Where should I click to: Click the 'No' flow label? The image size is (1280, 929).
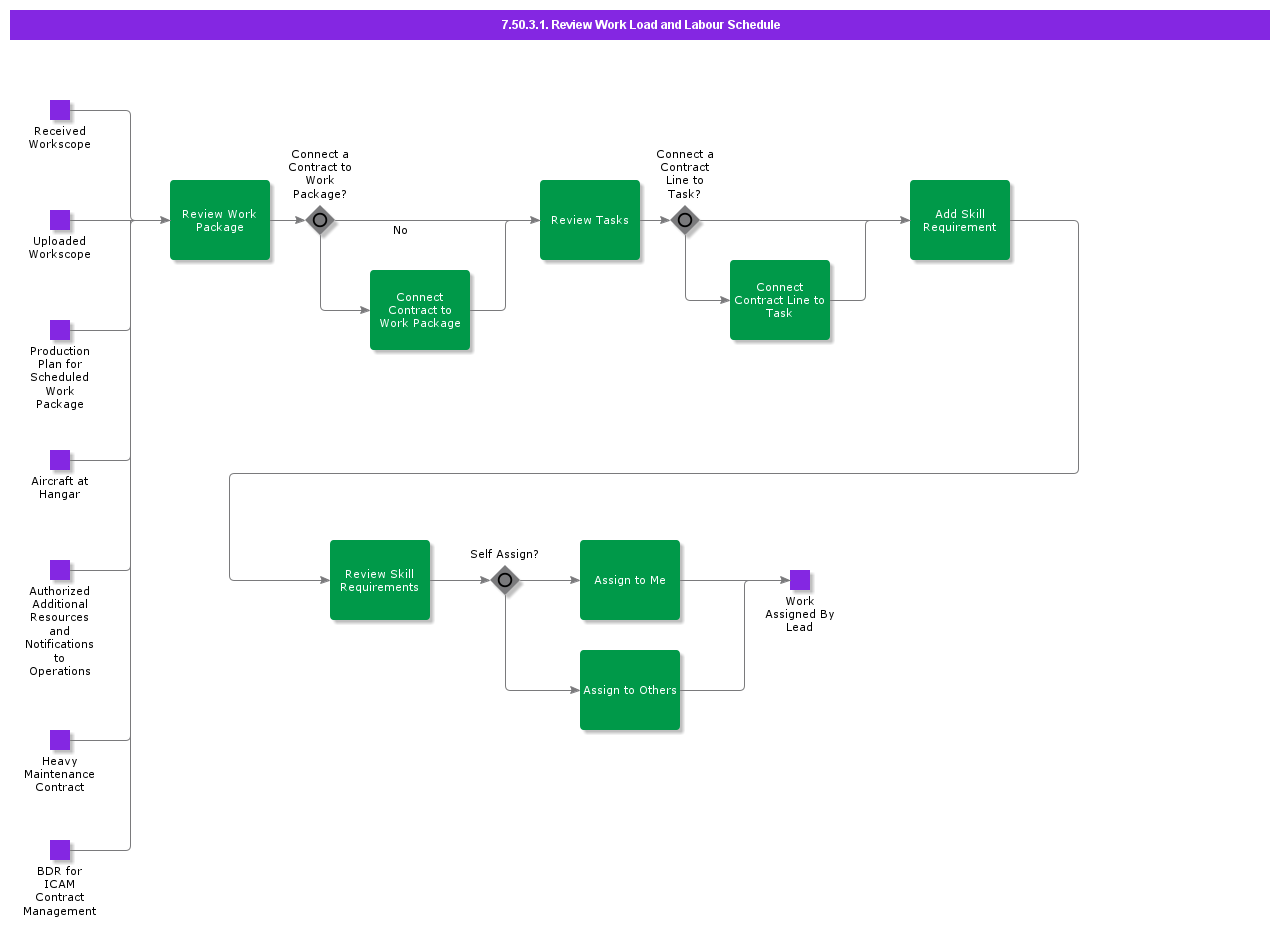[400, 230]
